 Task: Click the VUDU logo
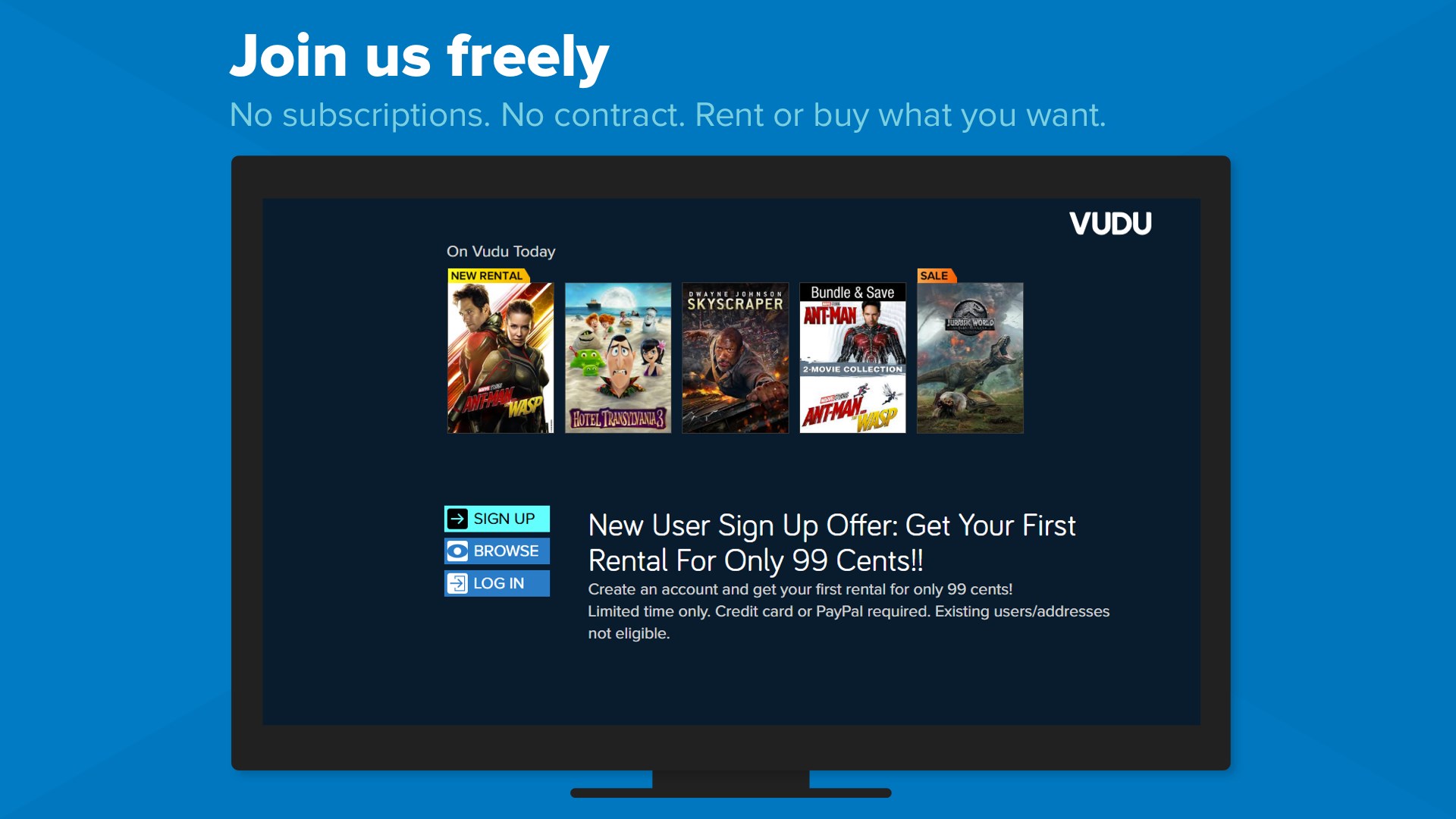(x=1110, y=224)
